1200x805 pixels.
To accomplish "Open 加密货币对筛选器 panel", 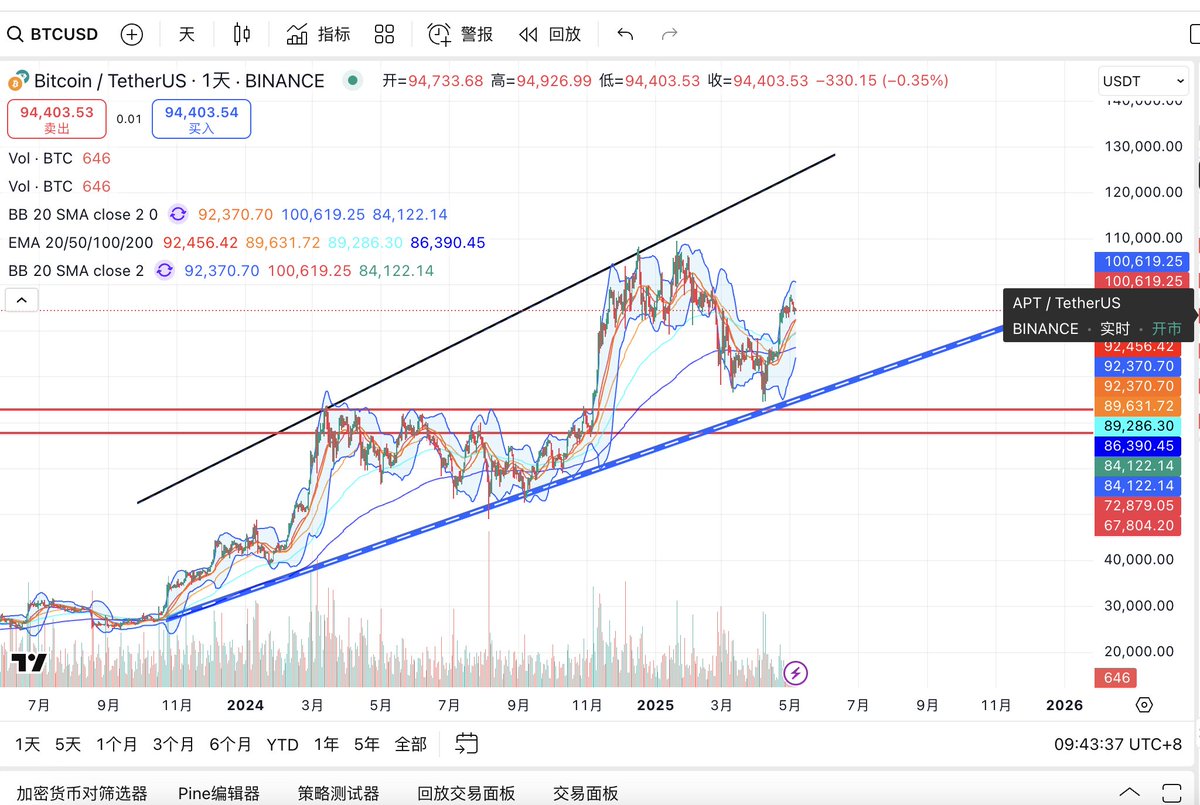I will 82,793.
